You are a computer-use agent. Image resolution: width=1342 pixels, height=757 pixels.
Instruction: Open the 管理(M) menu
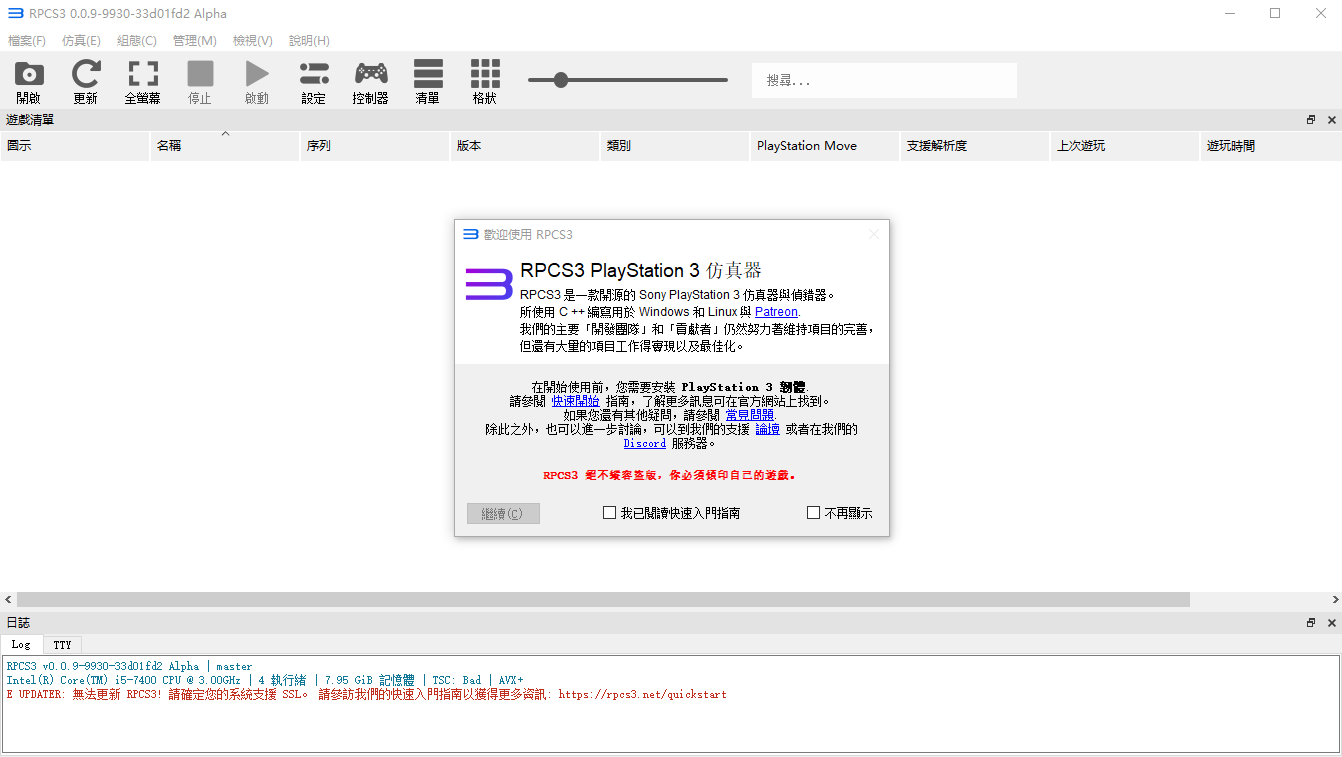pyautogui.click(x=194, y=41)
